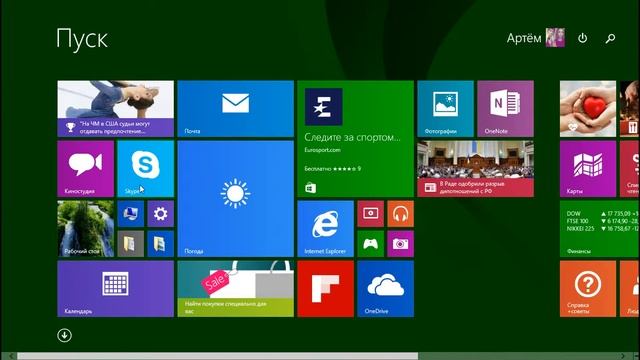Open the Sale shopping tile
Screen dimensions: 640x360
click(x=236, y=289)
